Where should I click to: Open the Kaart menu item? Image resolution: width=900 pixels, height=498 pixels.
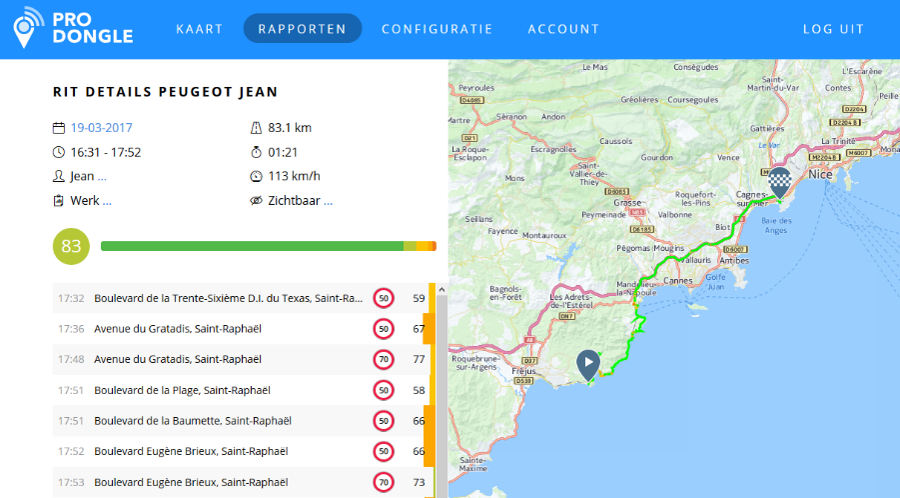[199, 29]
